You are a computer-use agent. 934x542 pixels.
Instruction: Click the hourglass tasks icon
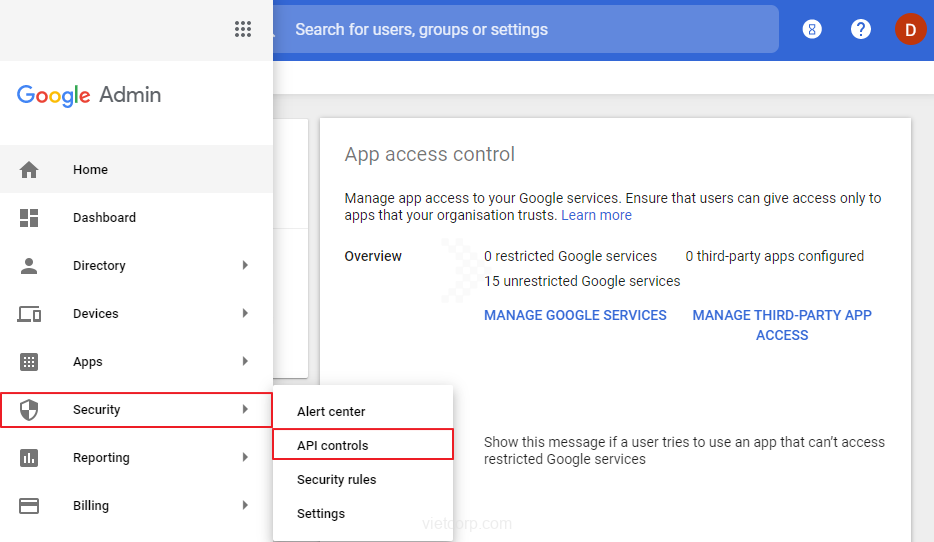(x=812, y=29)
